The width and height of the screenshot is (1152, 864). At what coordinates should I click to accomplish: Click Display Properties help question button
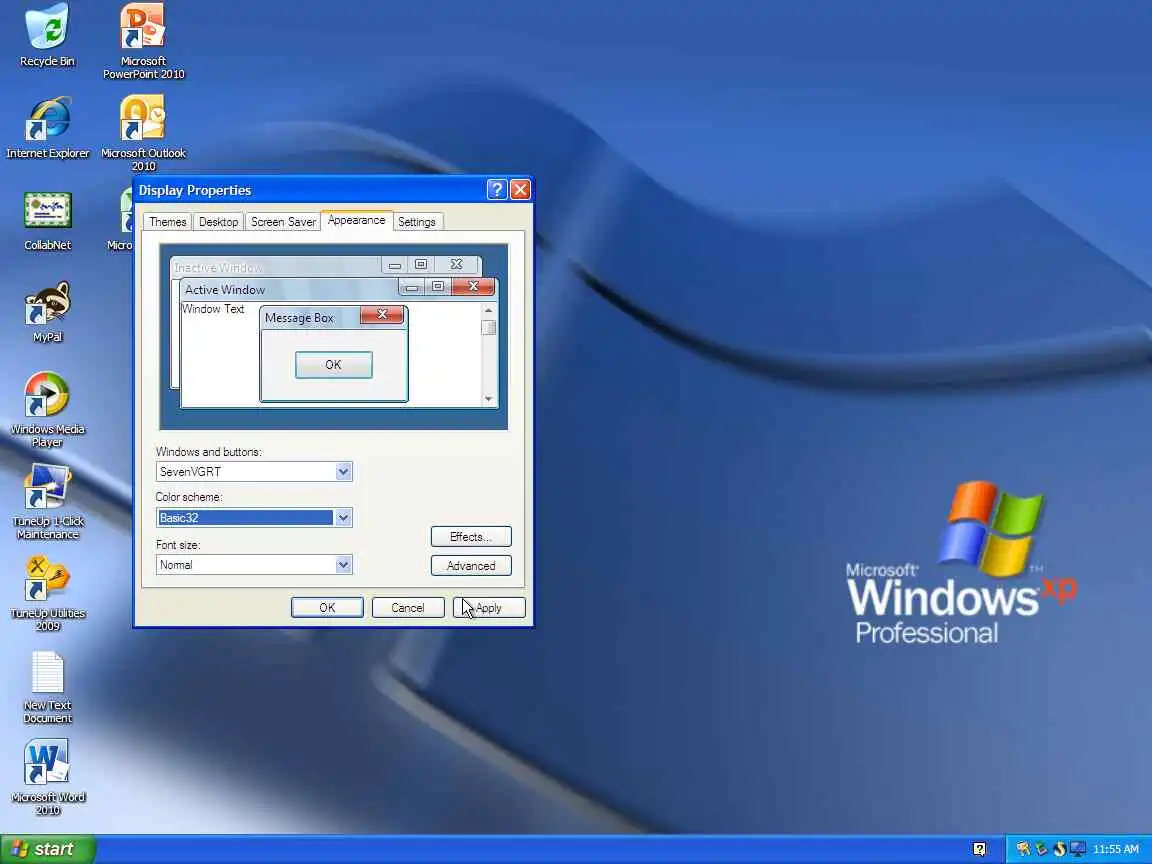pos(497,190)
